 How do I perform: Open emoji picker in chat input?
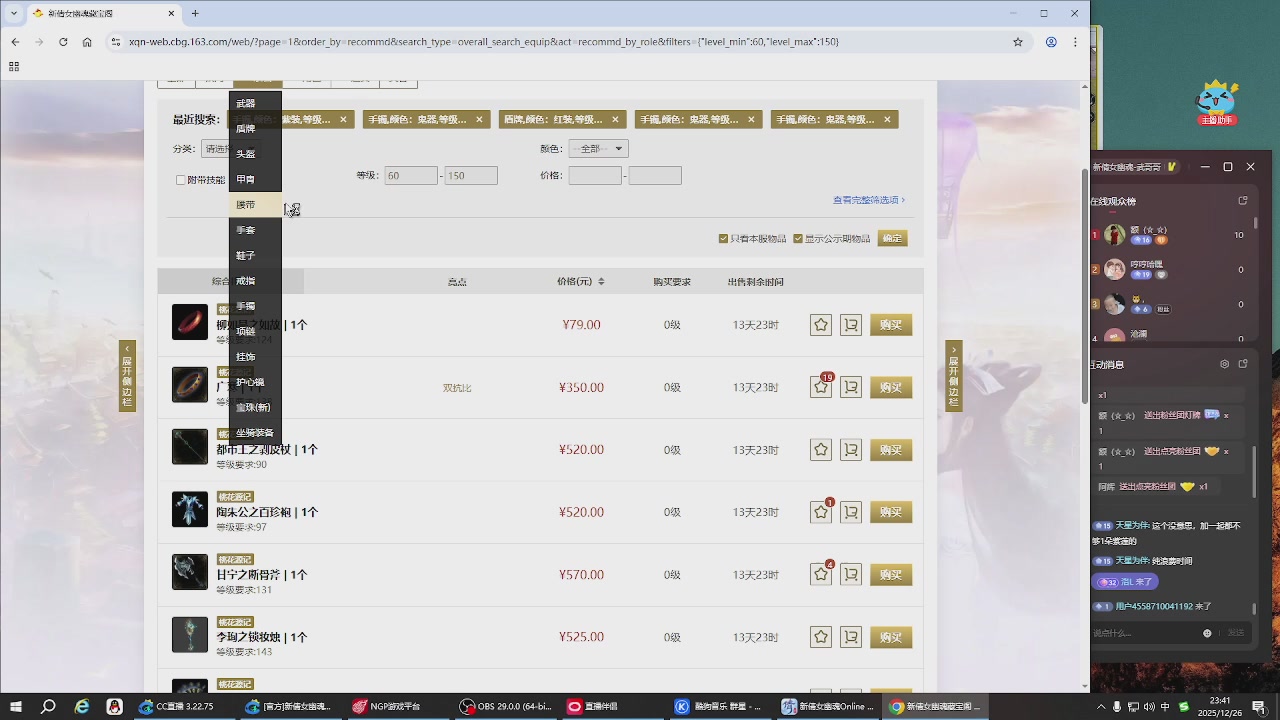click(x=1207, y=633)
